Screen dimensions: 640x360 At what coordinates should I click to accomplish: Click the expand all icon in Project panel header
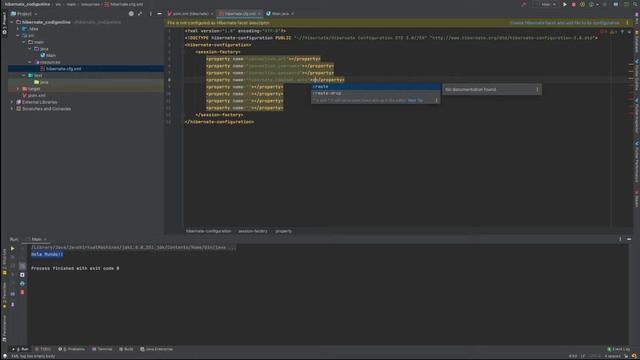point(140,13)
